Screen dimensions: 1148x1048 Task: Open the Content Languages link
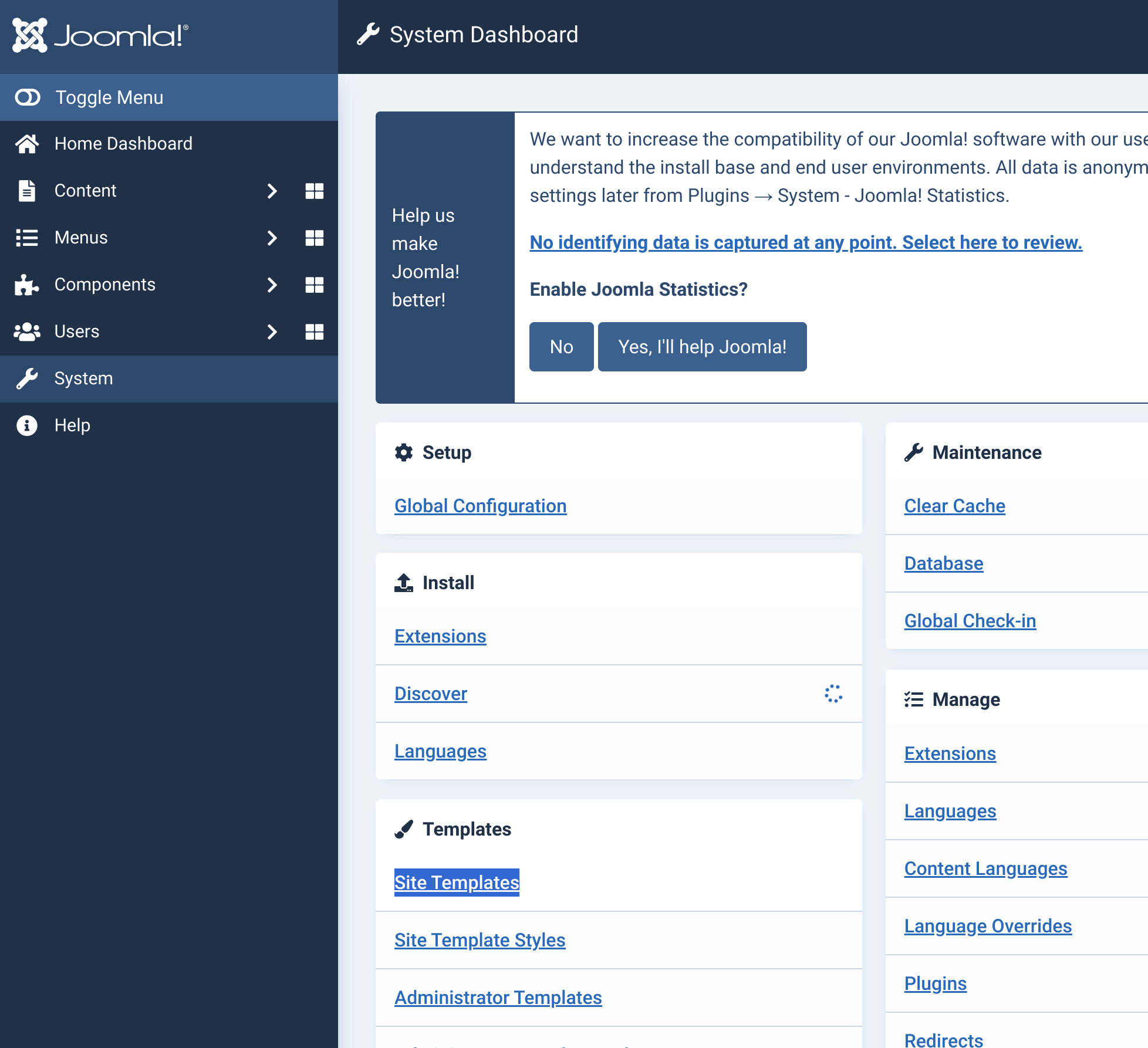(986, 868)
